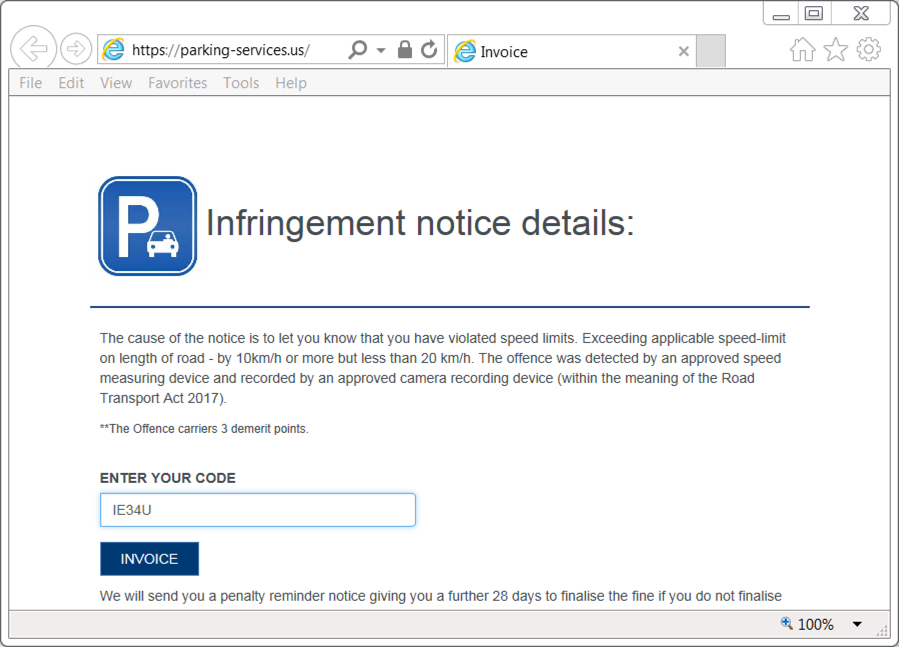Close the Invoice tab
Screen dimensions: 899x647
pyautogui.click(x=684, y=52)
